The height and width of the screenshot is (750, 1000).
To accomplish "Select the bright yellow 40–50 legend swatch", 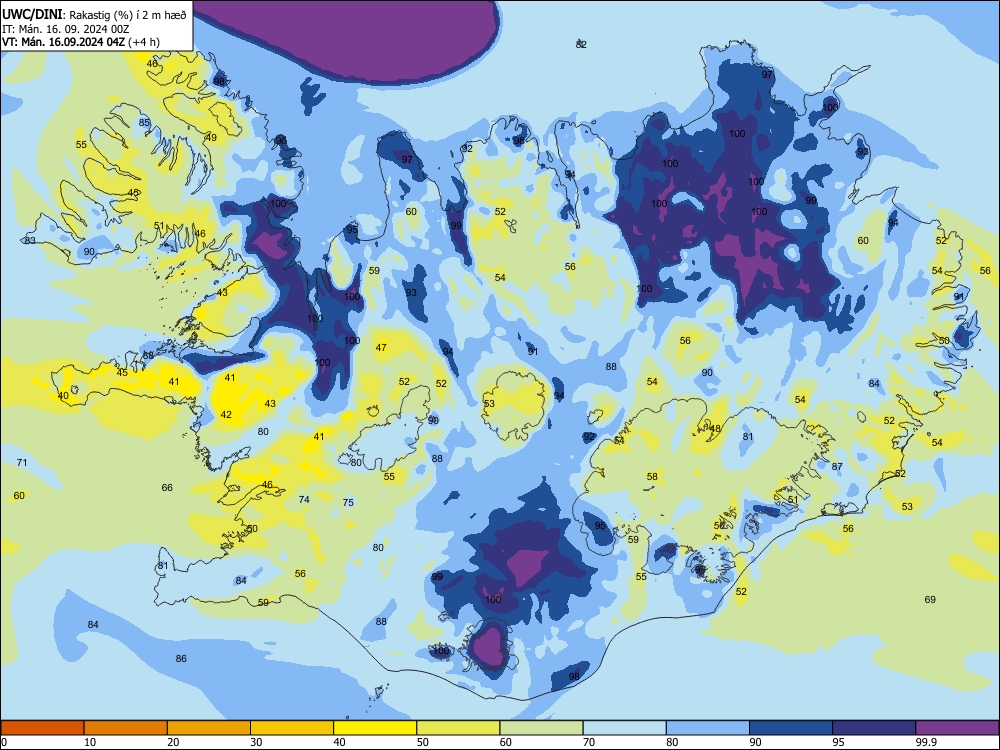I will coord(375,728).
